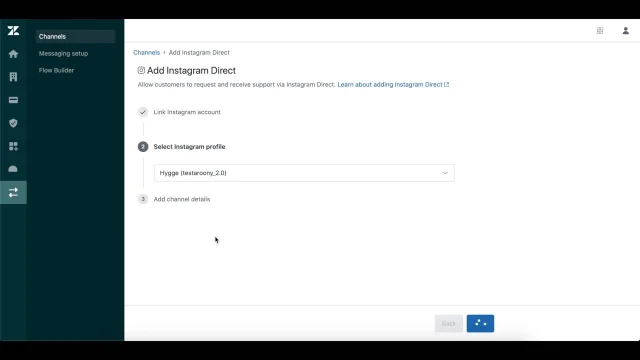Click the Instagram icon beside the heading
Screen dimensions: 640x360
point(141,70)
